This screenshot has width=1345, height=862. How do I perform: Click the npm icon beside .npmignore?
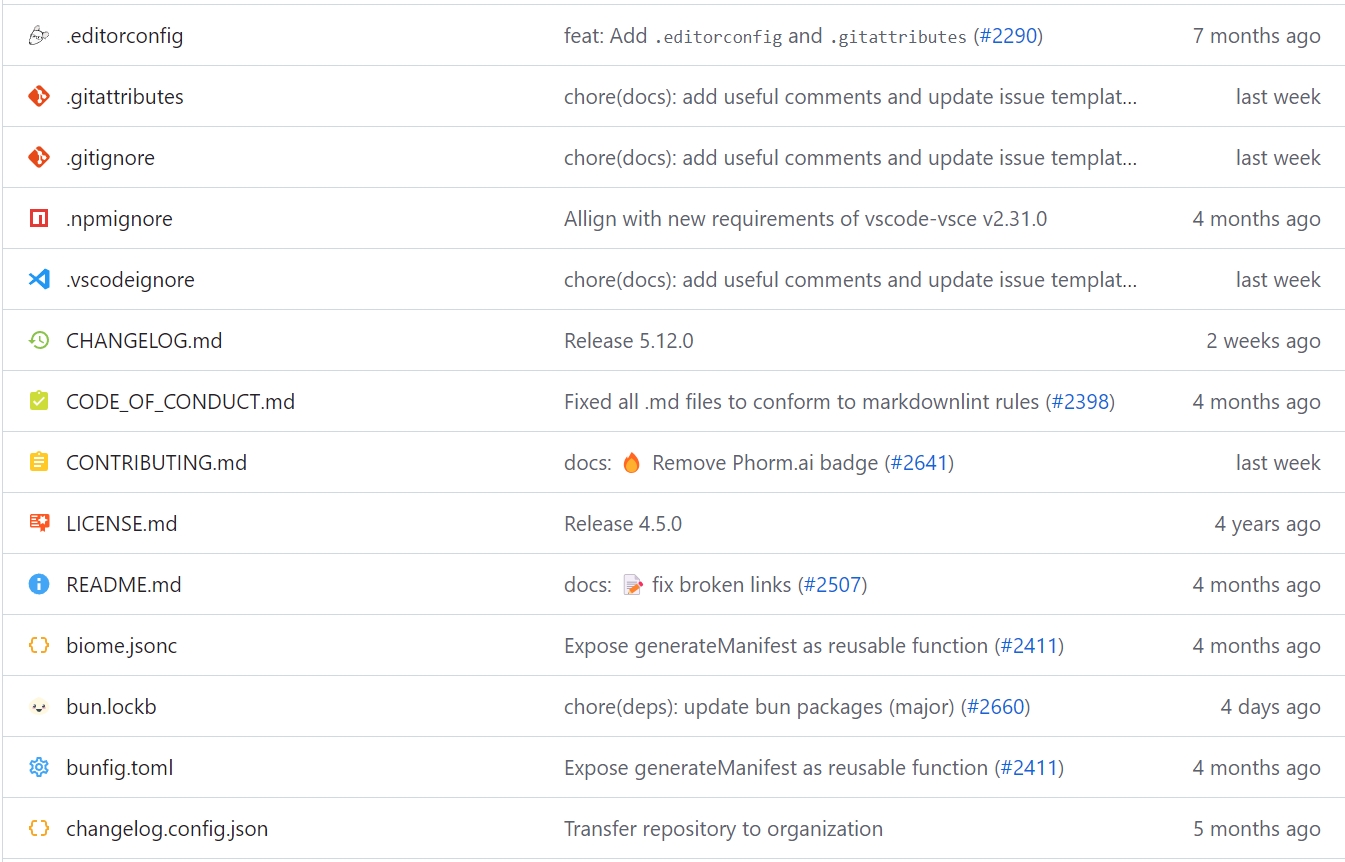[39, 219]
